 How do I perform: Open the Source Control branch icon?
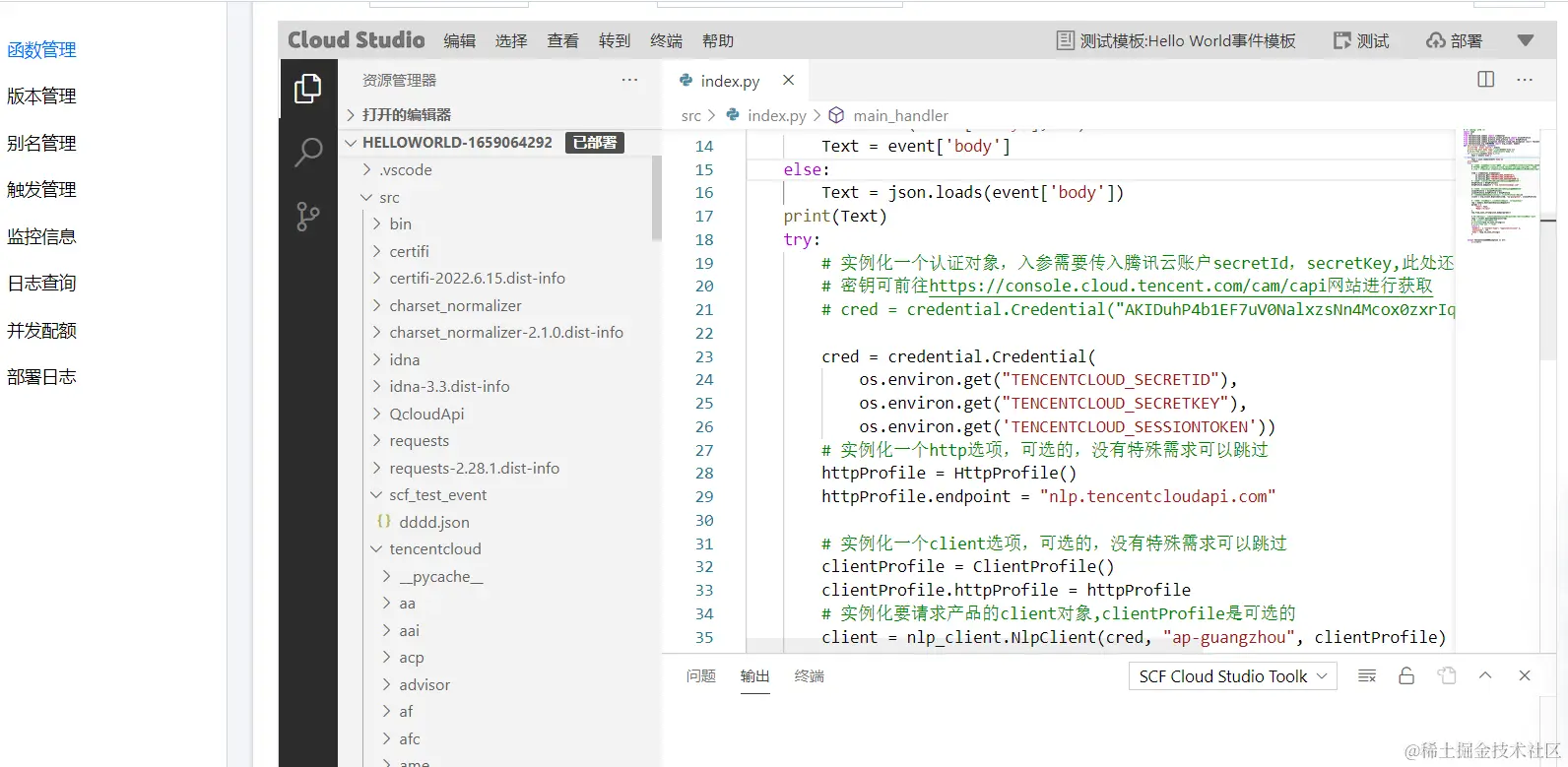point(308,217)
